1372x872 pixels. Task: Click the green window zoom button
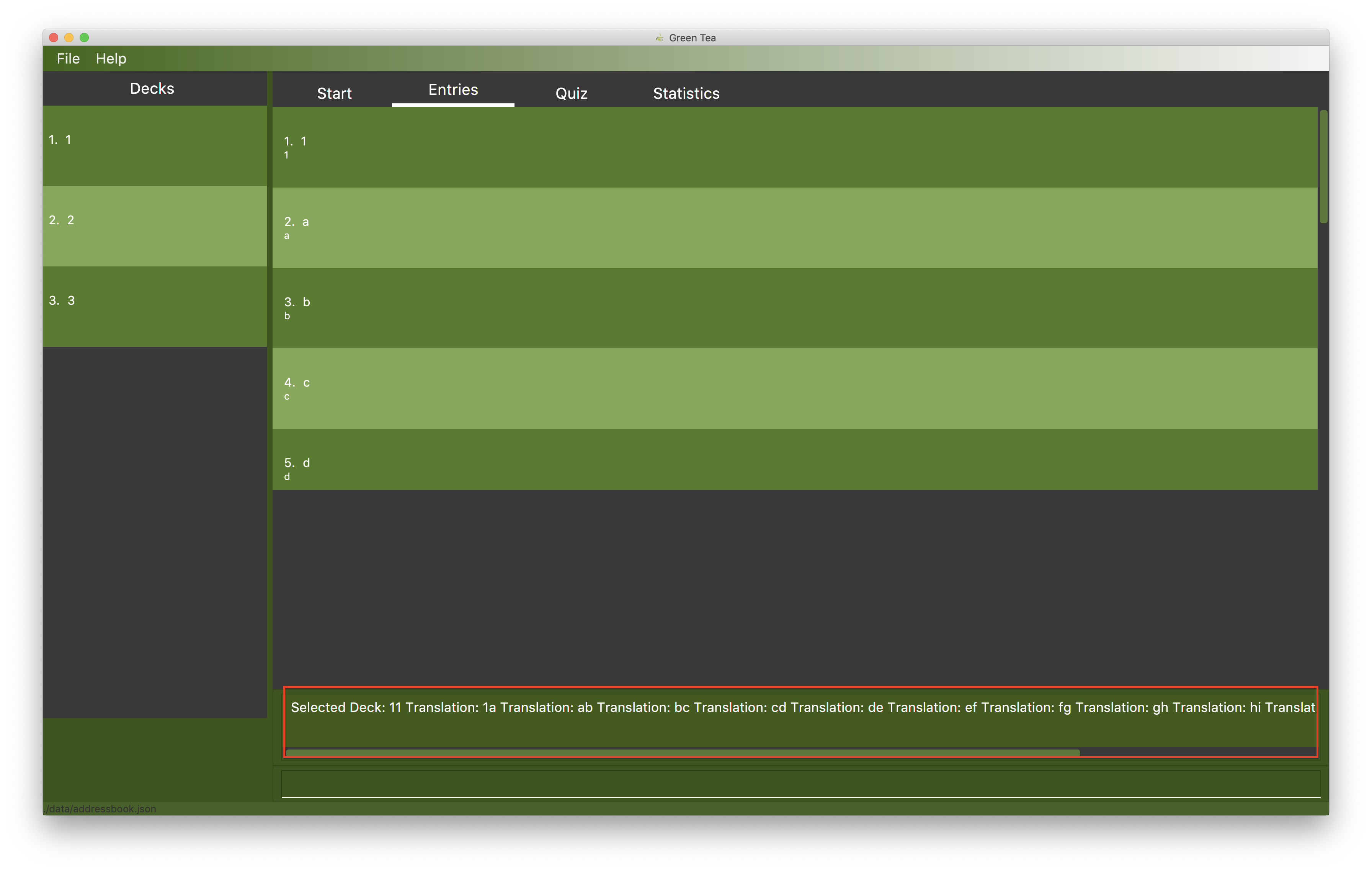84,38
